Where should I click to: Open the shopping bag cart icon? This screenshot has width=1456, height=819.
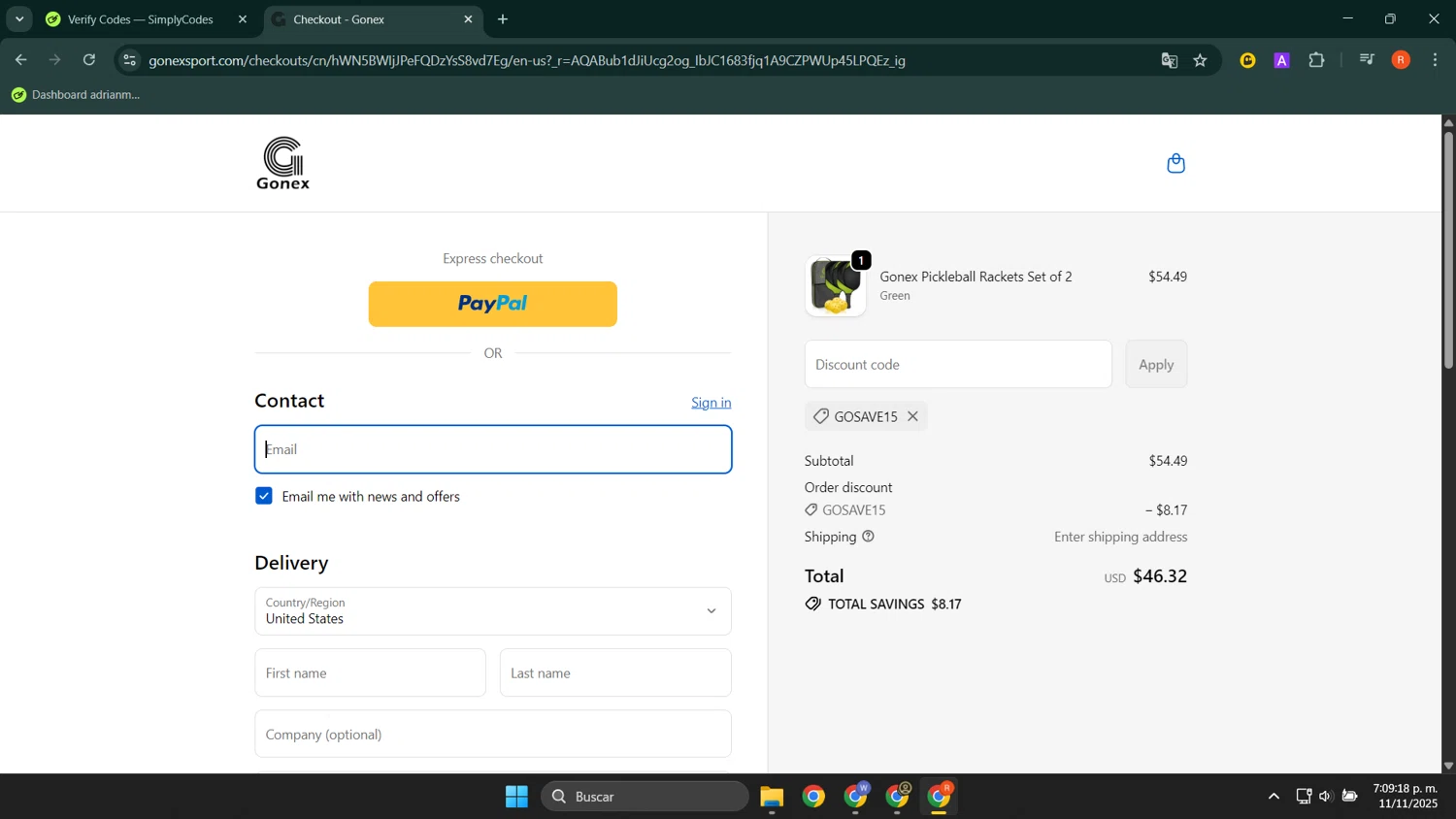coord(1175,163)
